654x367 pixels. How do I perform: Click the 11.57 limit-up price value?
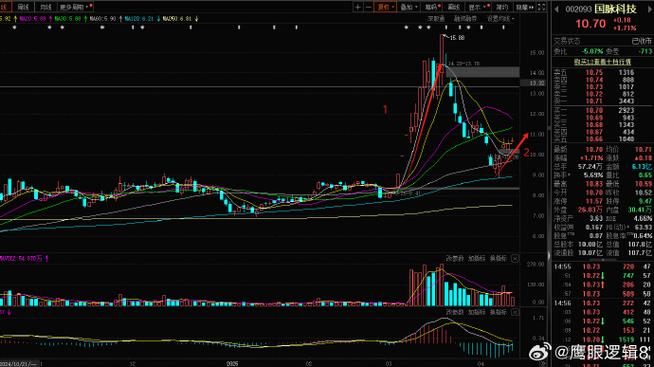[594, 201]
